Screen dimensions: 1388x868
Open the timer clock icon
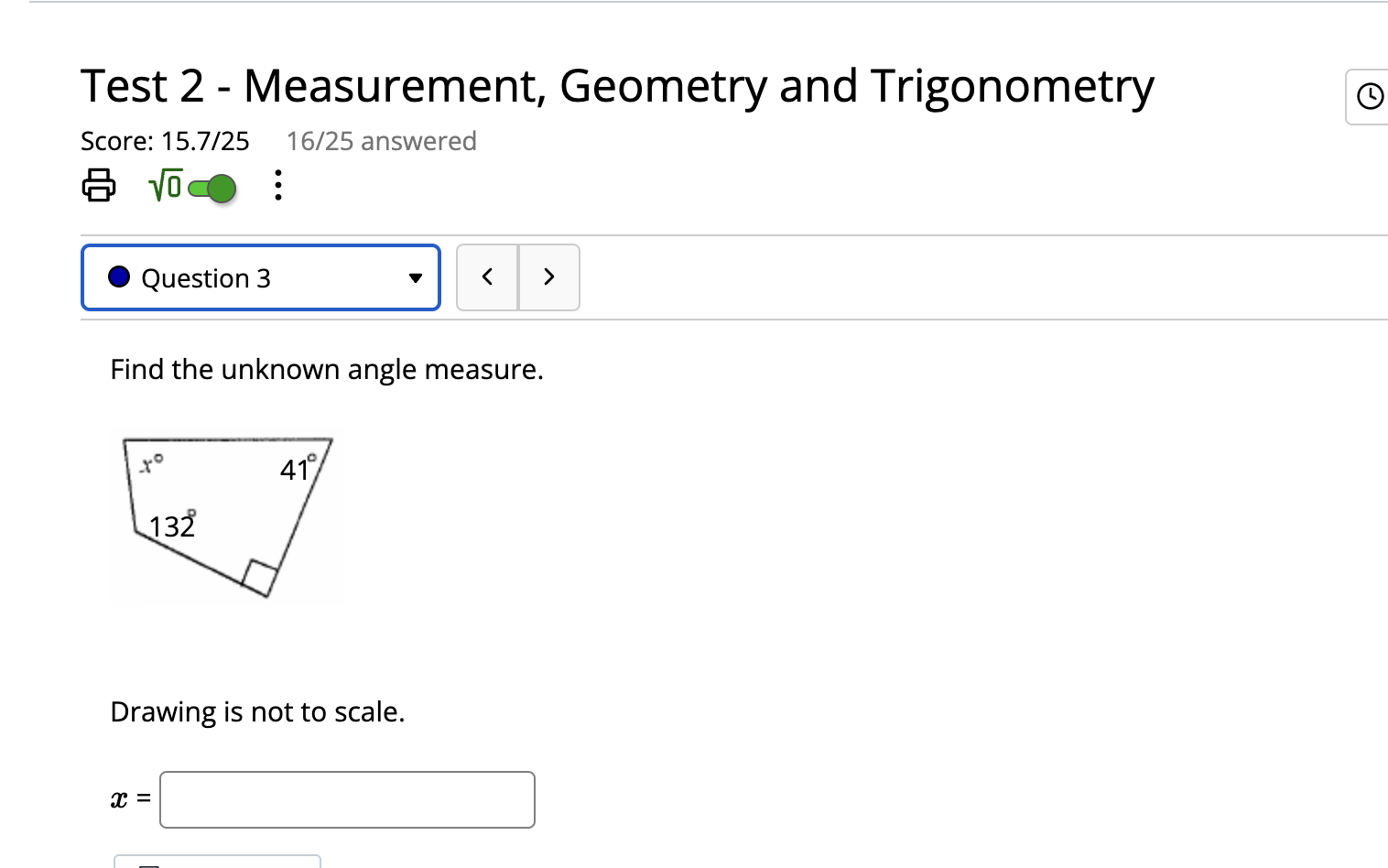coord(1369,96)
